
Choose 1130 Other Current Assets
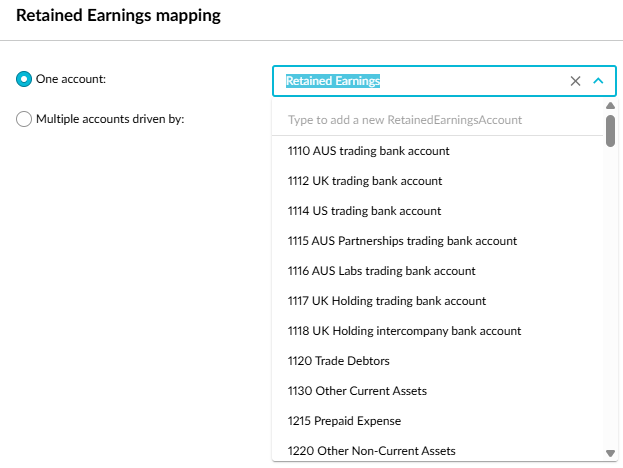(x=357, y=391)
